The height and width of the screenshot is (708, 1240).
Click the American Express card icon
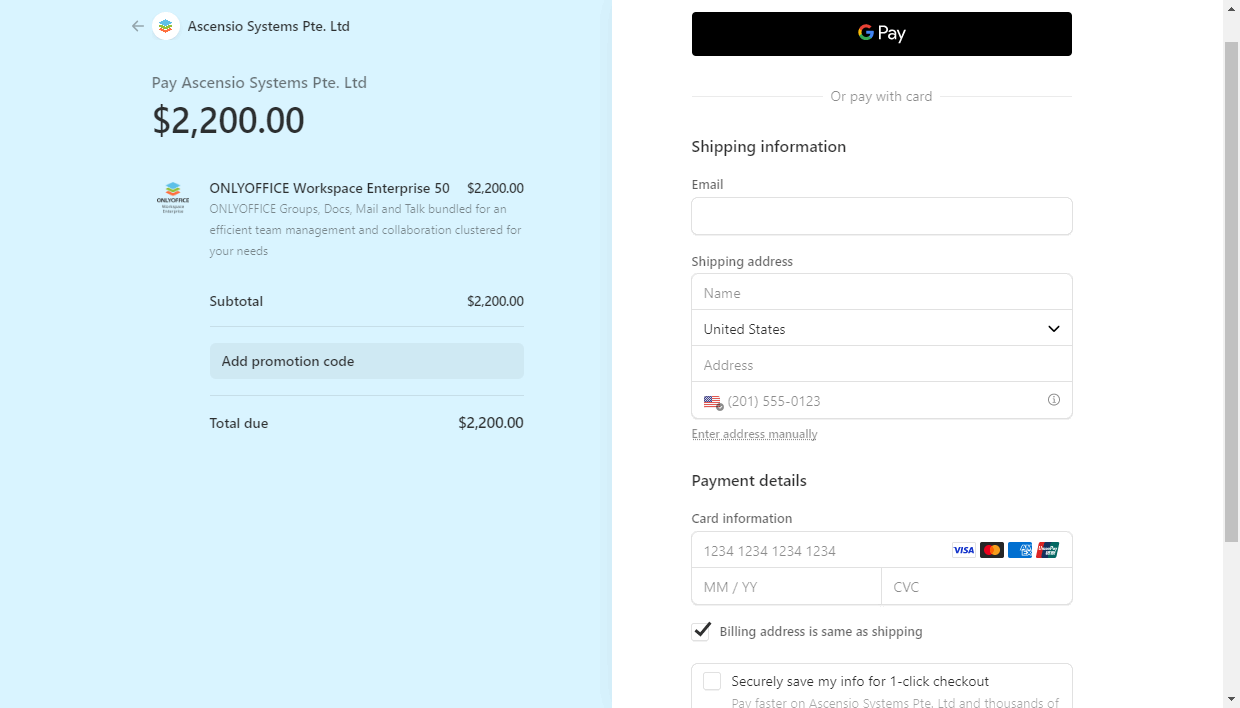pos(1019,550)
